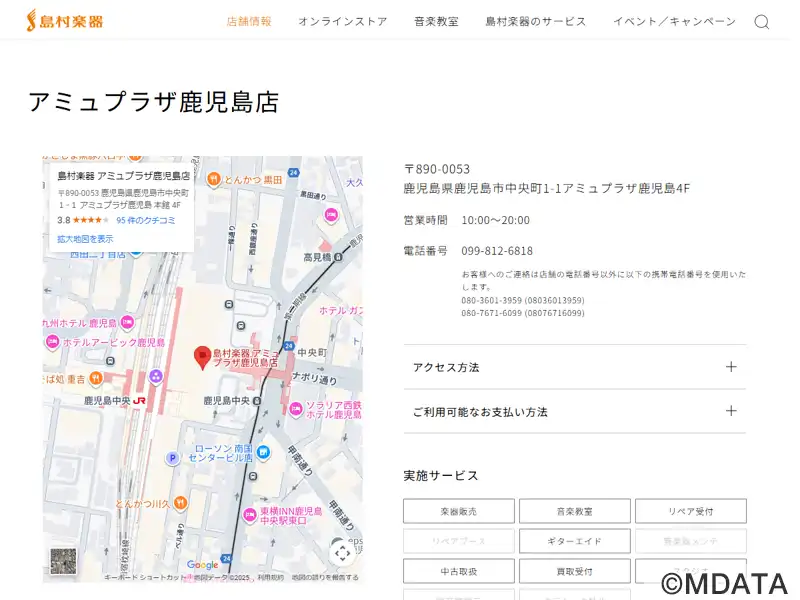This screenshot has height=600, width=800.
Task: Expand the ご利用可能なお支払い方法 section
Action: (574, 411)
